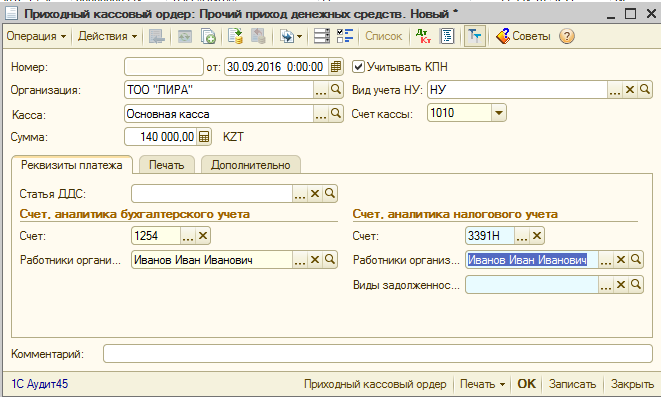Viewport: 661px width, 397px height.
Task: Expand the Счет кассы dropdown arrow
Action: coord(499,113)
